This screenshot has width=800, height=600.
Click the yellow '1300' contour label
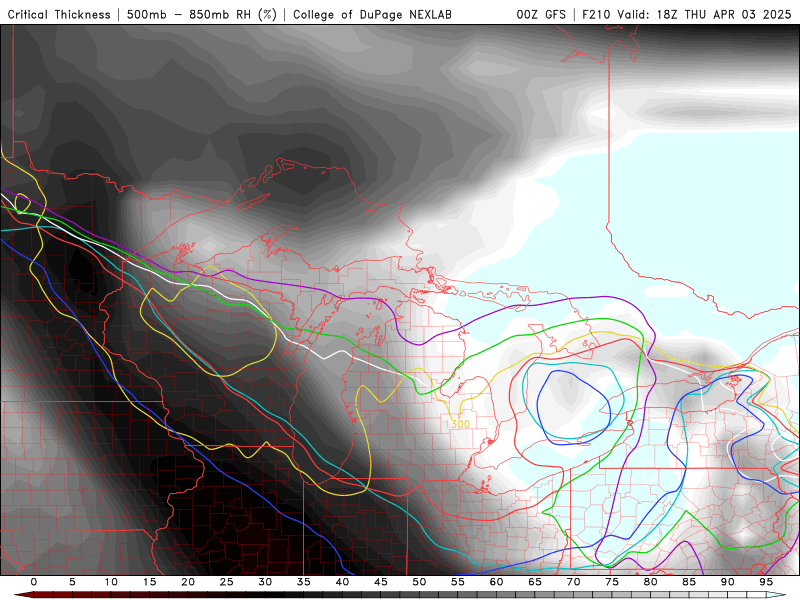(x=457, y=424)
